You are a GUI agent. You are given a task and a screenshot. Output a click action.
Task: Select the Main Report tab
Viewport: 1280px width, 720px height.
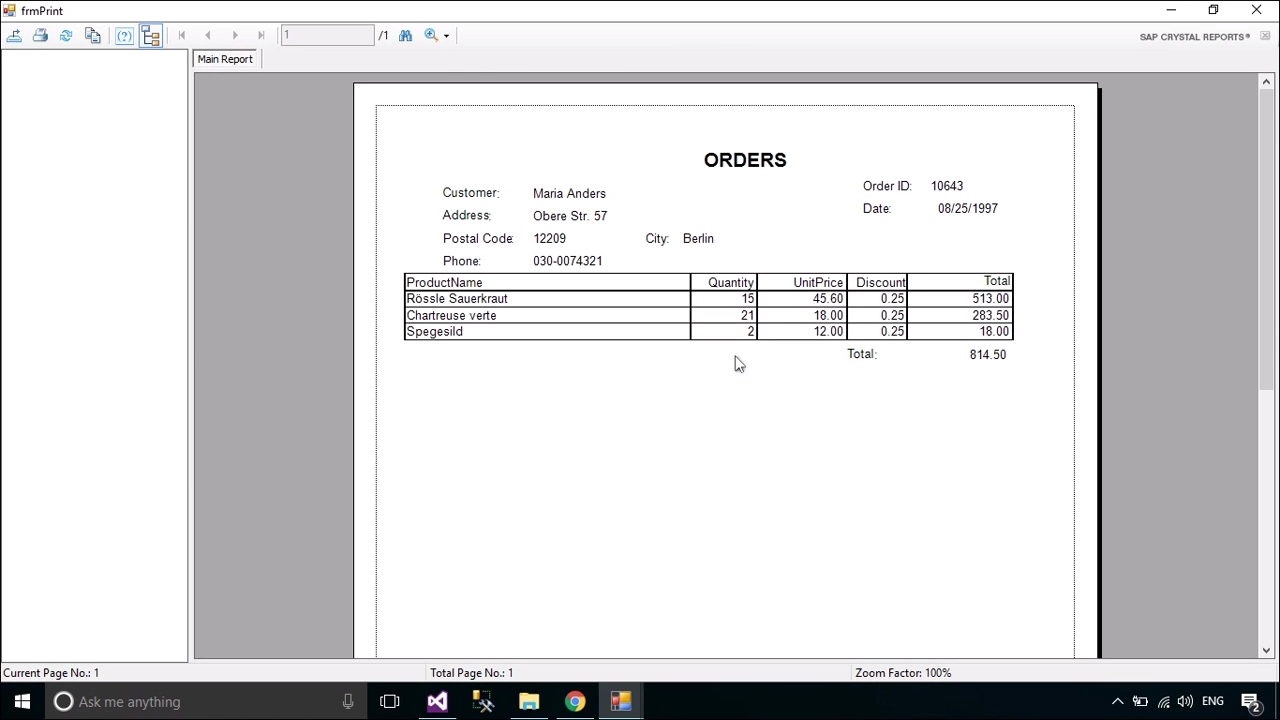pos(225,59)
